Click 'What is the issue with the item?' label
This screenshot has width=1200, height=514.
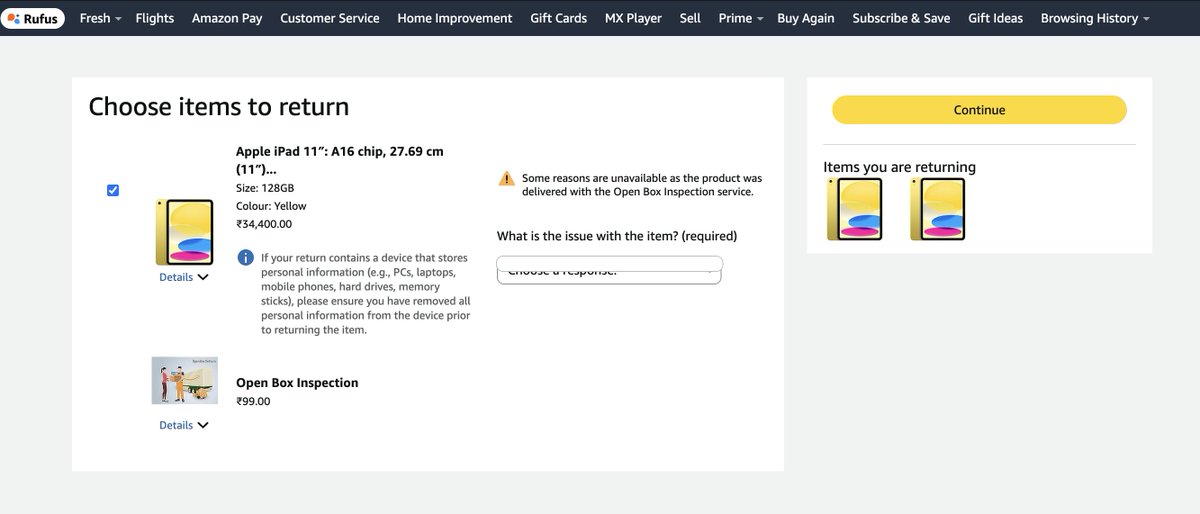617,236
